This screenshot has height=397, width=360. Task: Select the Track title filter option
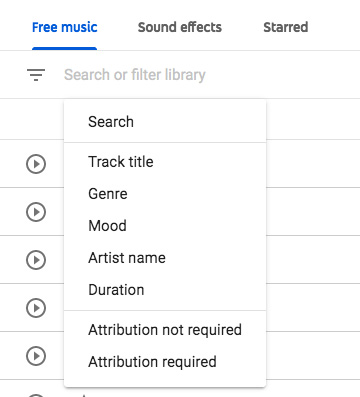tap(165, 162)
